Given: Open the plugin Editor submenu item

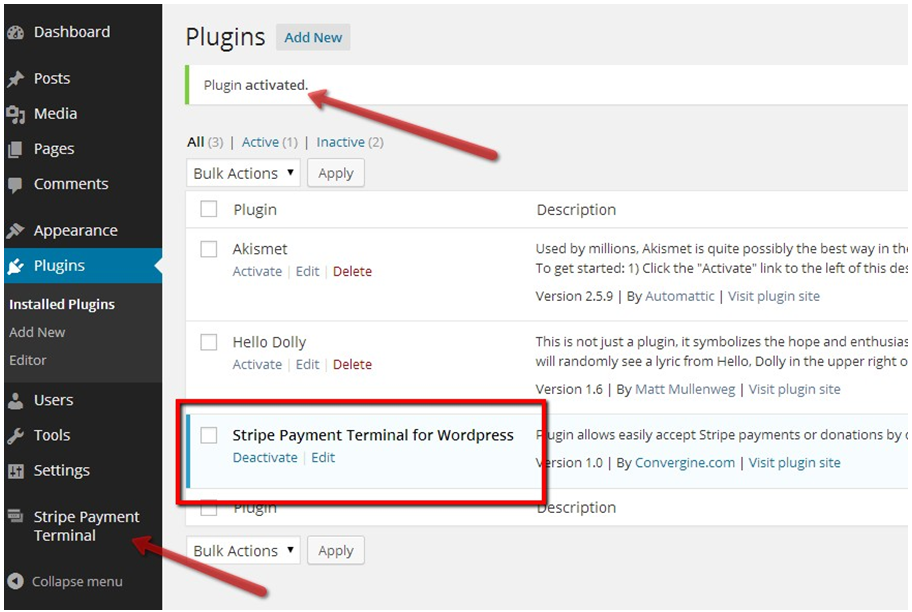Looking at the screenshot, I should [27, 360].
